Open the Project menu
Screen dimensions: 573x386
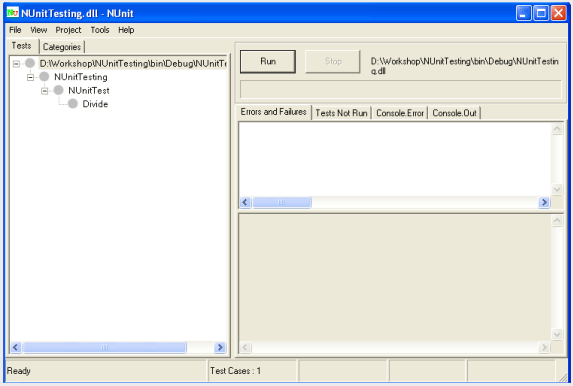click(x=68, y=30)
